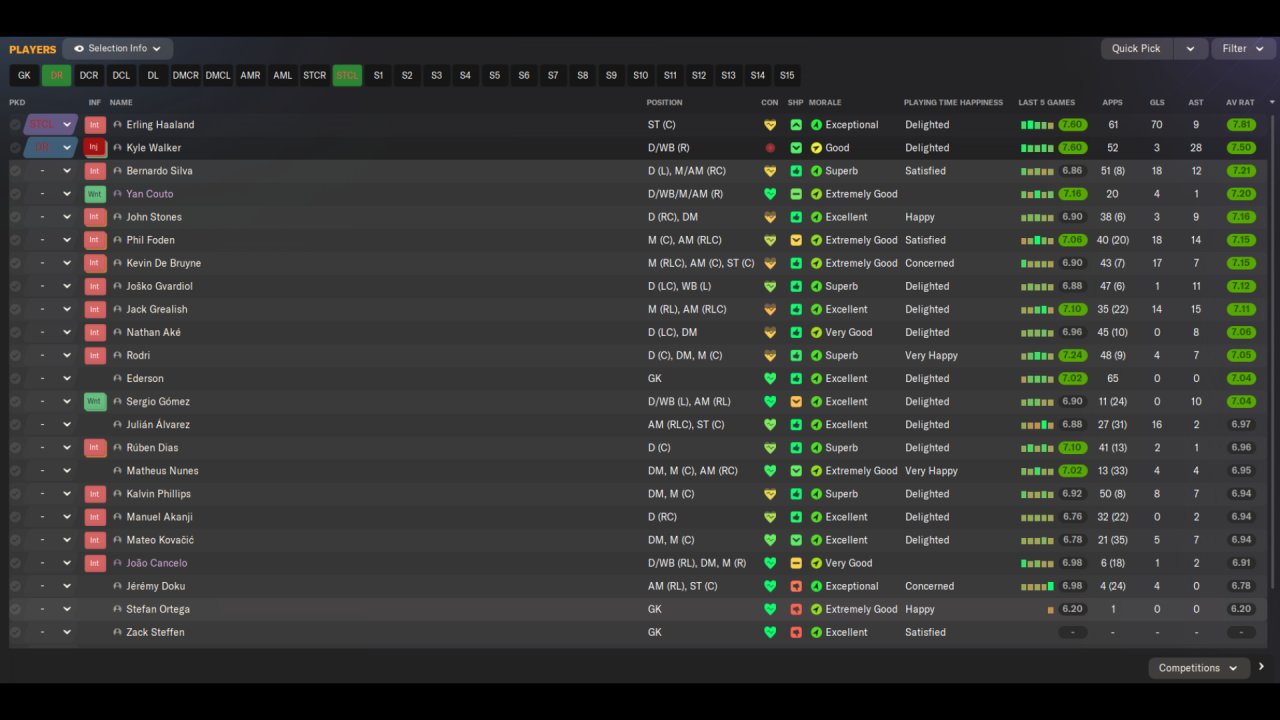Click the Wnt status badge for Yan Couto
Screen dimensions: 1280x720
pyautogui.click(x=95, y=194)
